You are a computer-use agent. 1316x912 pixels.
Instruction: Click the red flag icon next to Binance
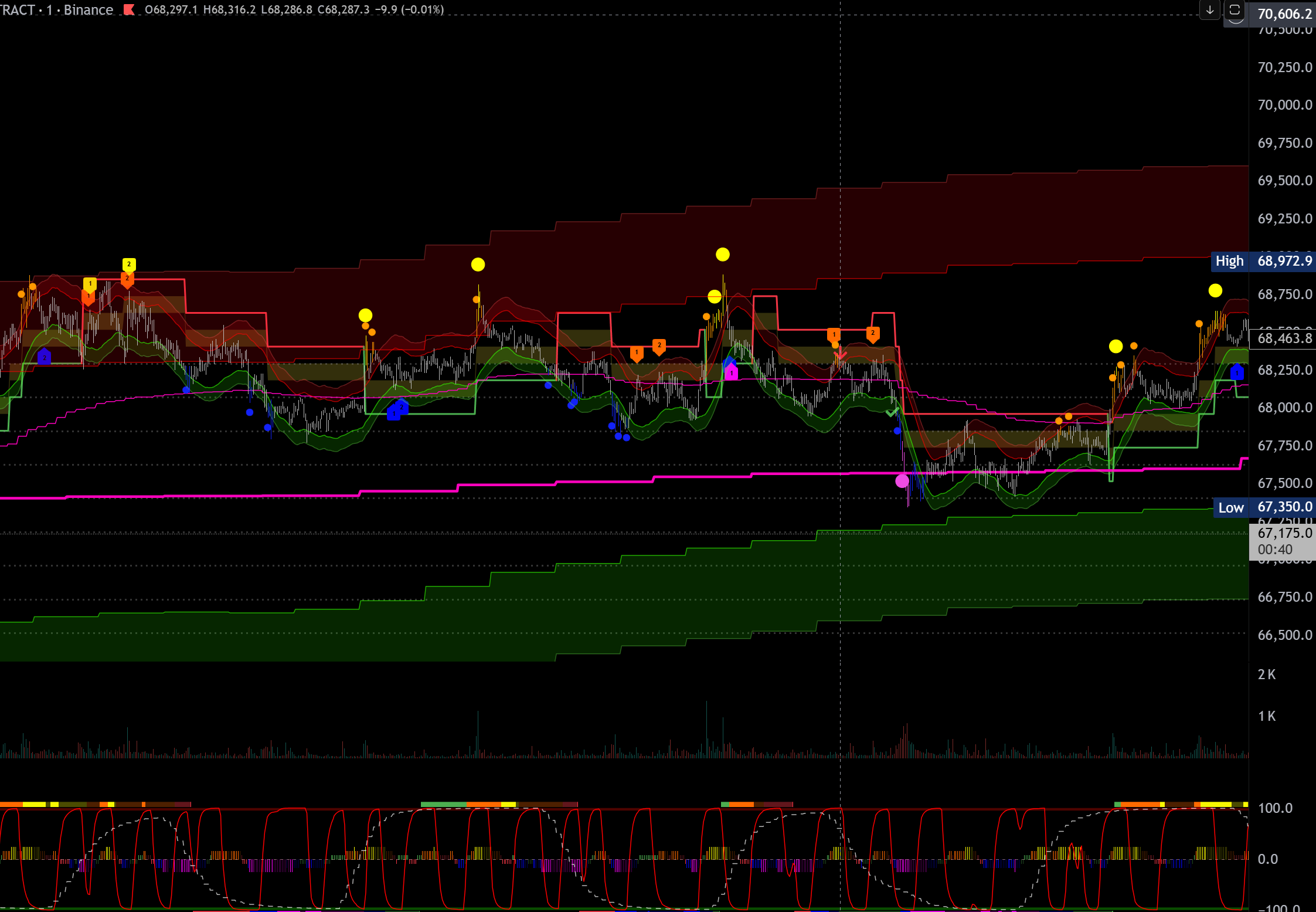pyautogui.click(x=129, y=9)
